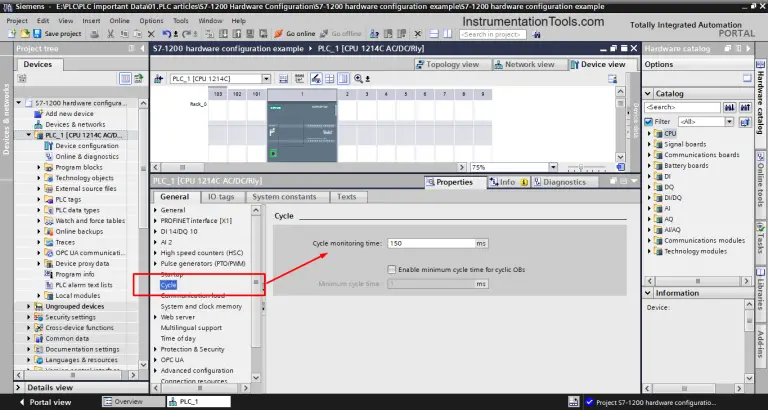Click the Accessible devices icon in toolbar

(x=374, y=34)
